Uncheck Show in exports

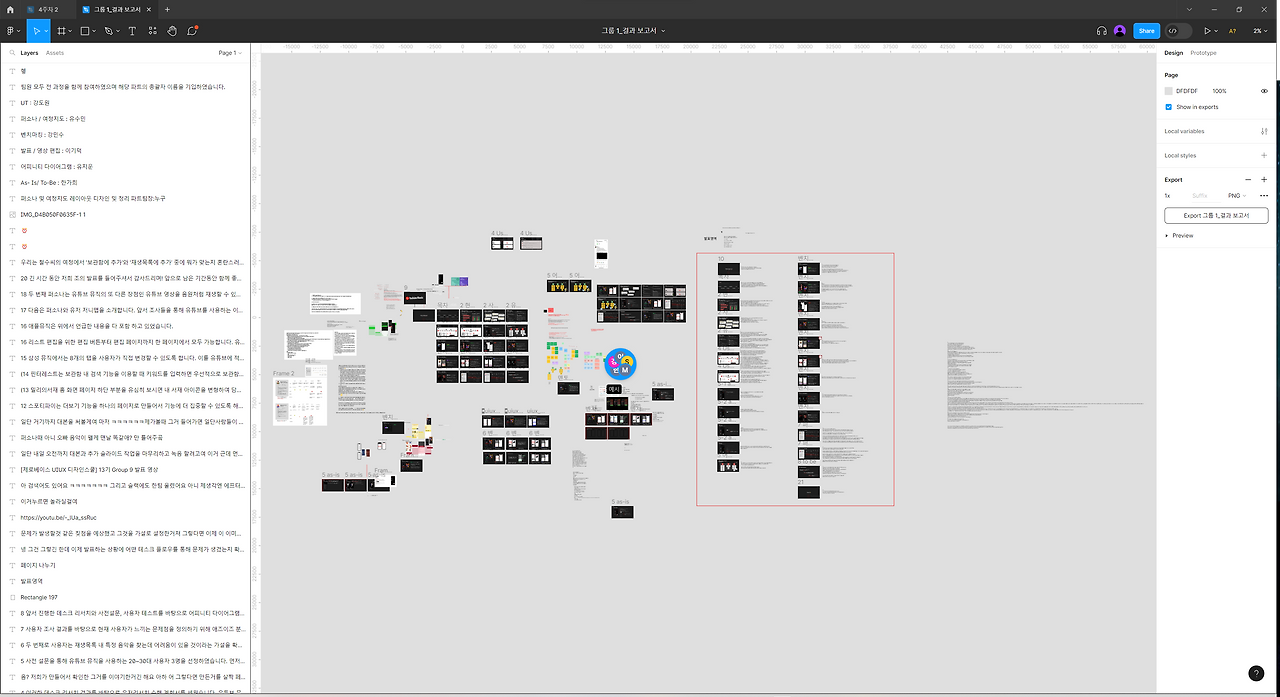(x=1169, y=107)
